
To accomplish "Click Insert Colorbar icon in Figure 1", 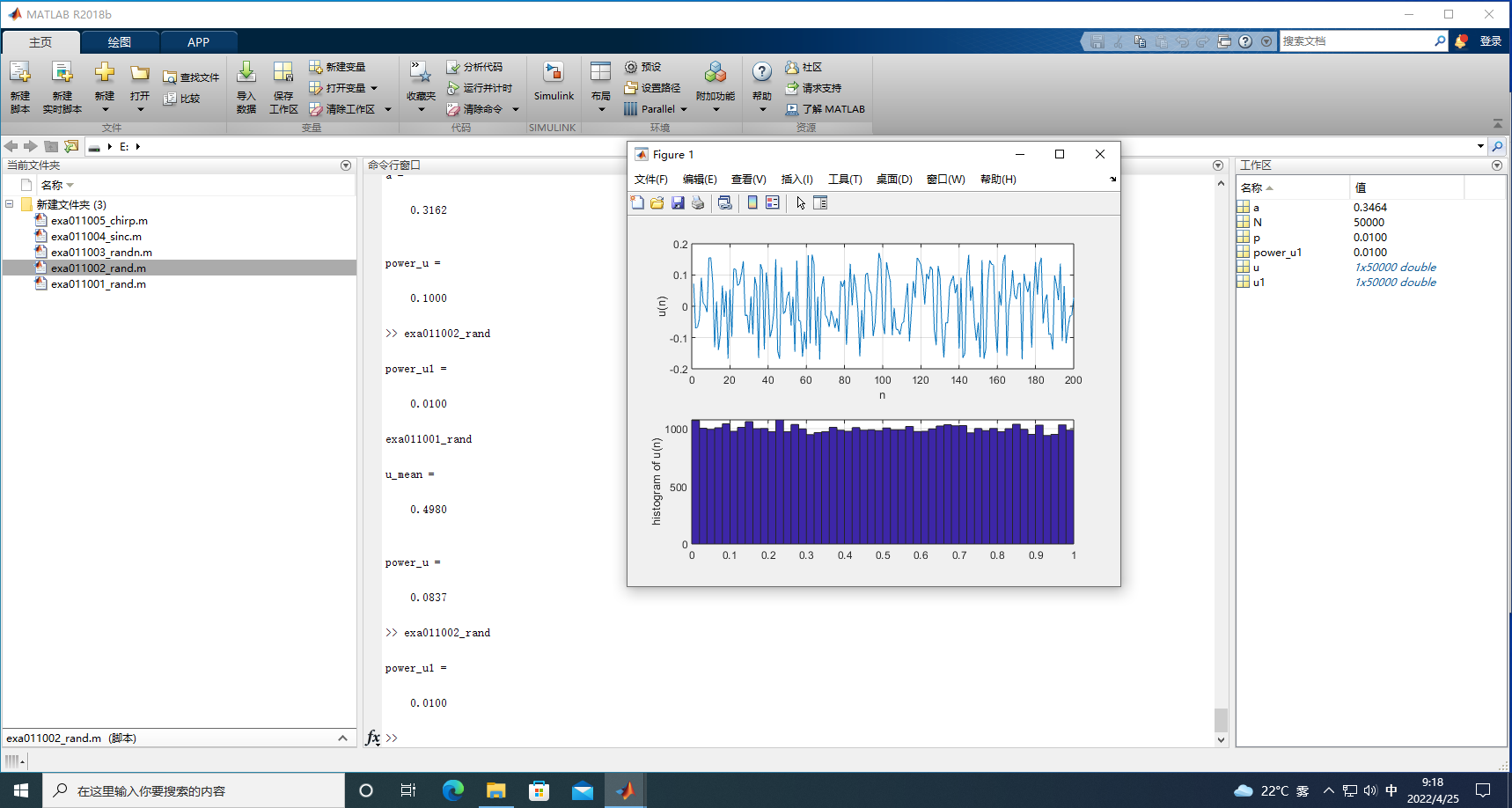I will tap(752, 202).
